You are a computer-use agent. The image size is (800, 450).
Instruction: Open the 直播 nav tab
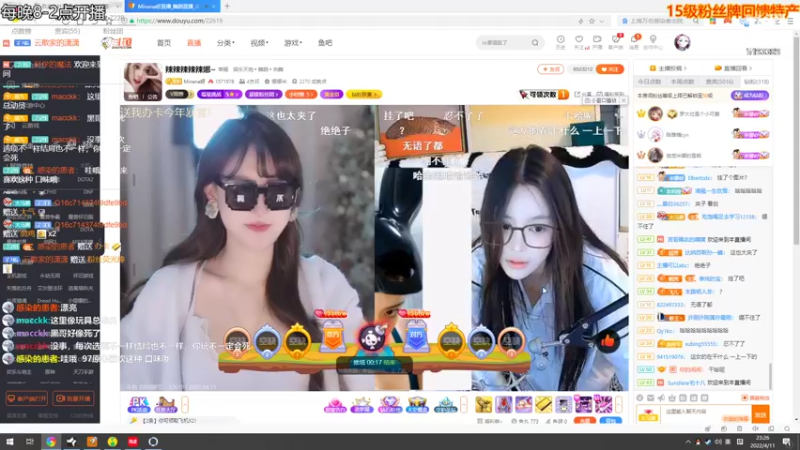point(194,43)
